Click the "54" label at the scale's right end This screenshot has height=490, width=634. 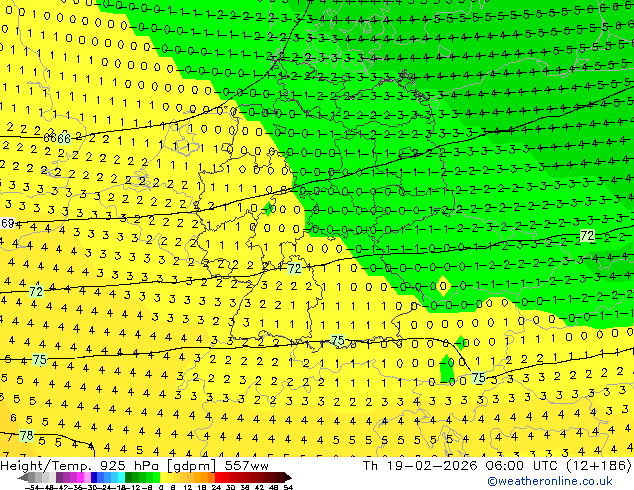click(288, 487)
